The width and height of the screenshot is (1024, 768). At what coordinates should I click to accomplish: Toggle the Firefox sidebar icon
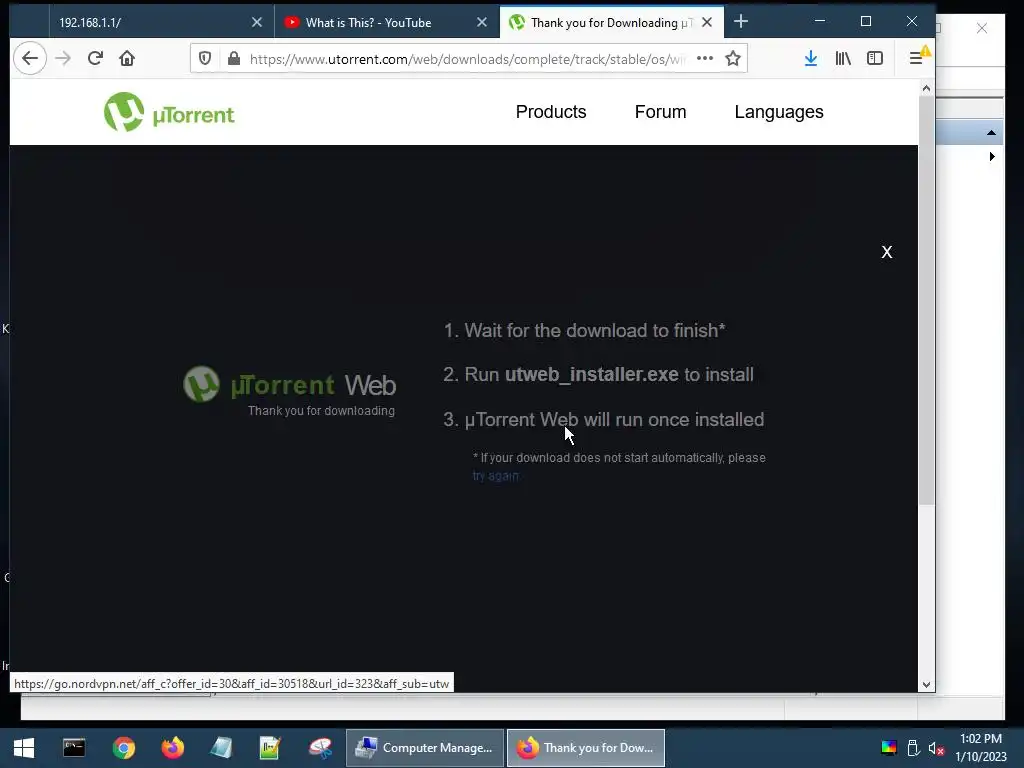(x=874, y=58)
